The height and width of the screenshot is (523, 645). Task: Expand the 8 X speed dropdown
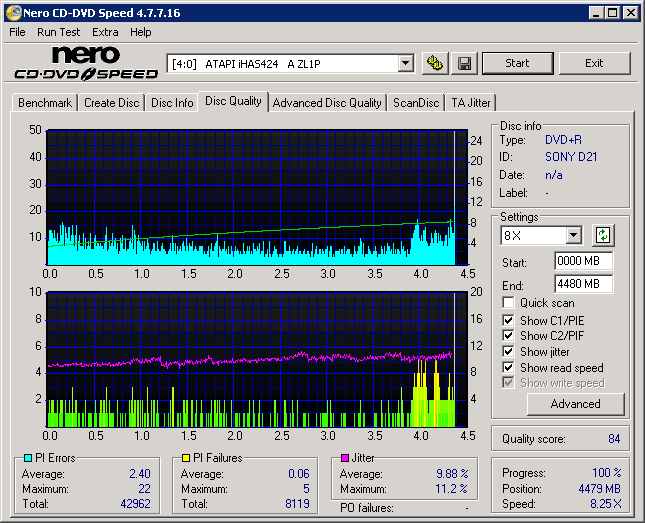coord(573,236)
